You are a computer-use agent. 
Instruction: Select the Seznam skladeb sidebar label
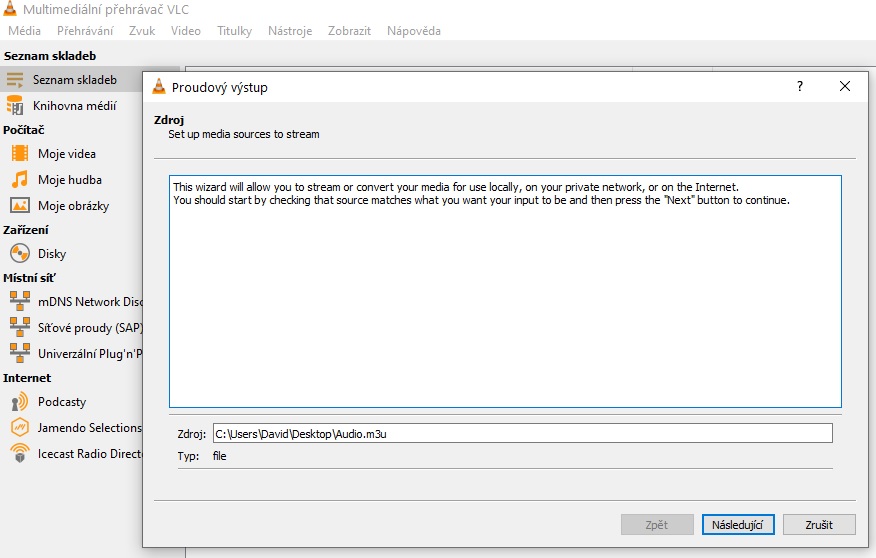75,80
